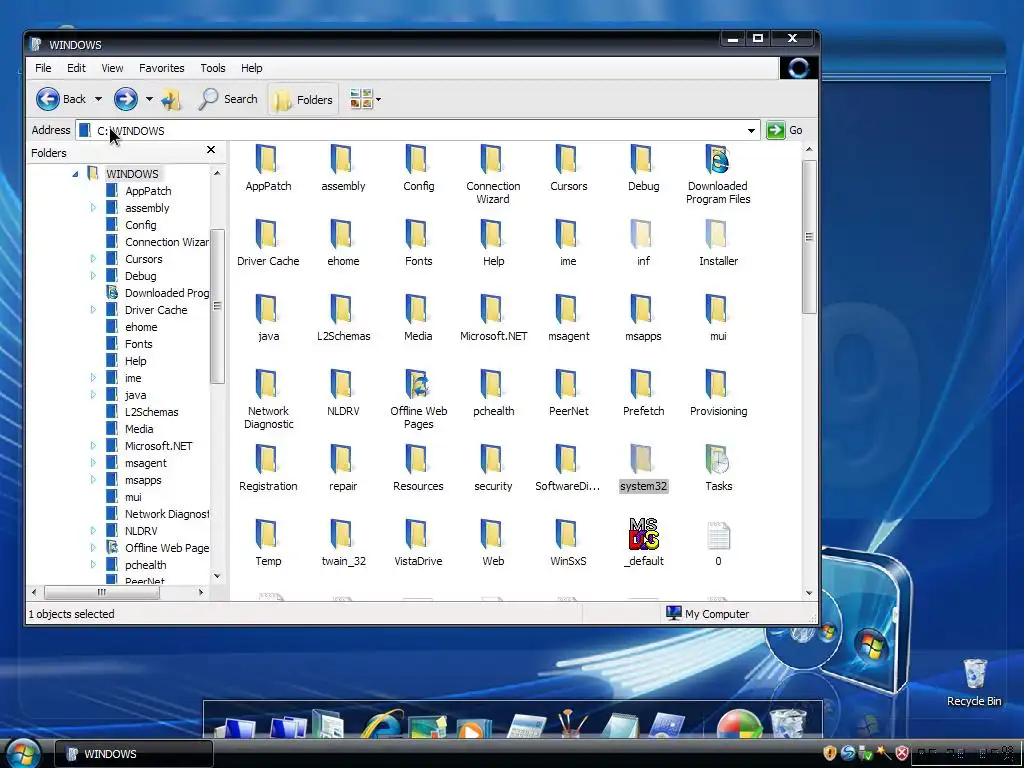Click the file list vertical scrollbar thumb
The width and height of the screenshot is (1024, 768).
(808, 236)
